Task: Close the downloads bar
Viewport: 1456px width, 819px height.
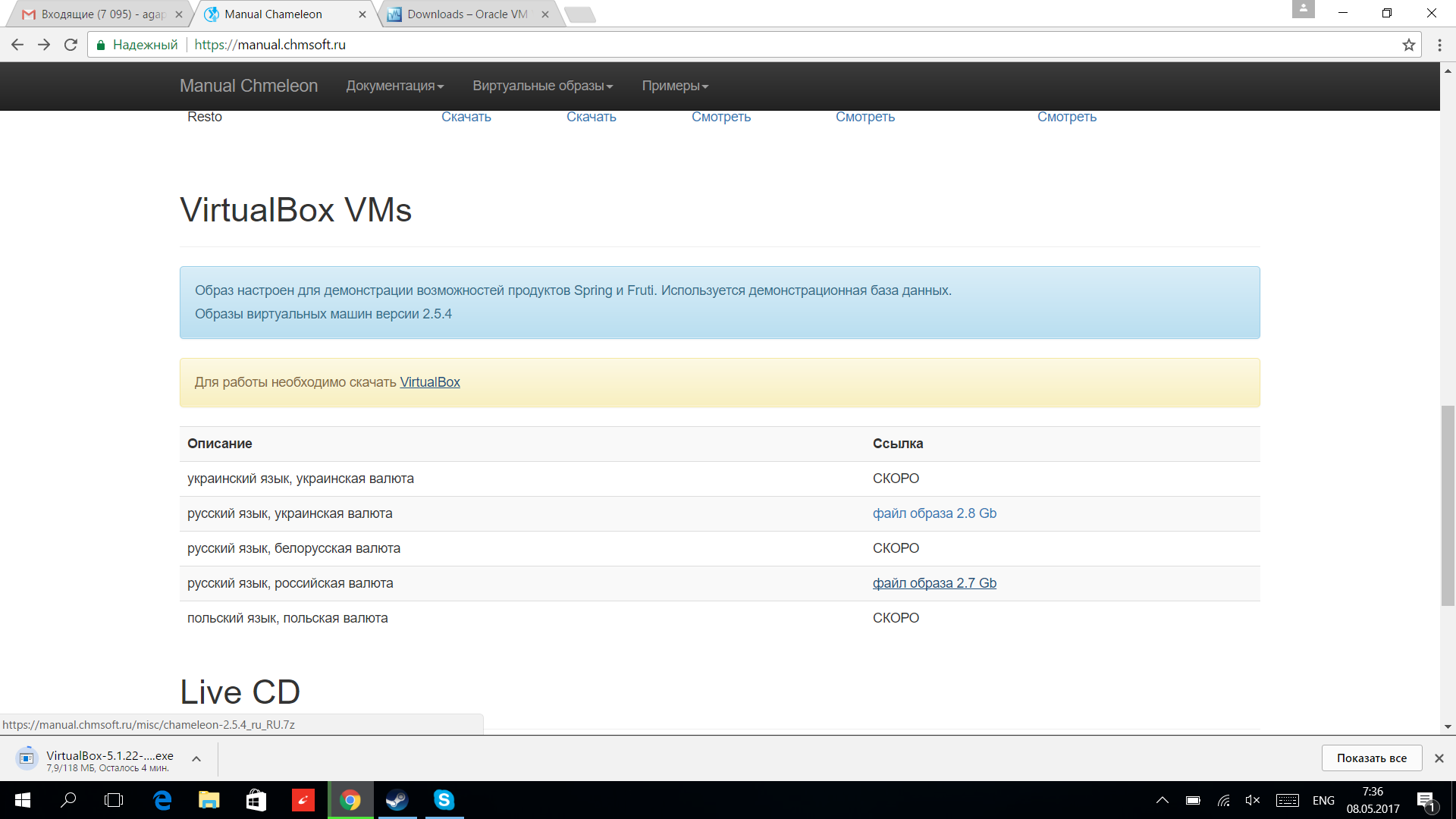Action: 1439,758
